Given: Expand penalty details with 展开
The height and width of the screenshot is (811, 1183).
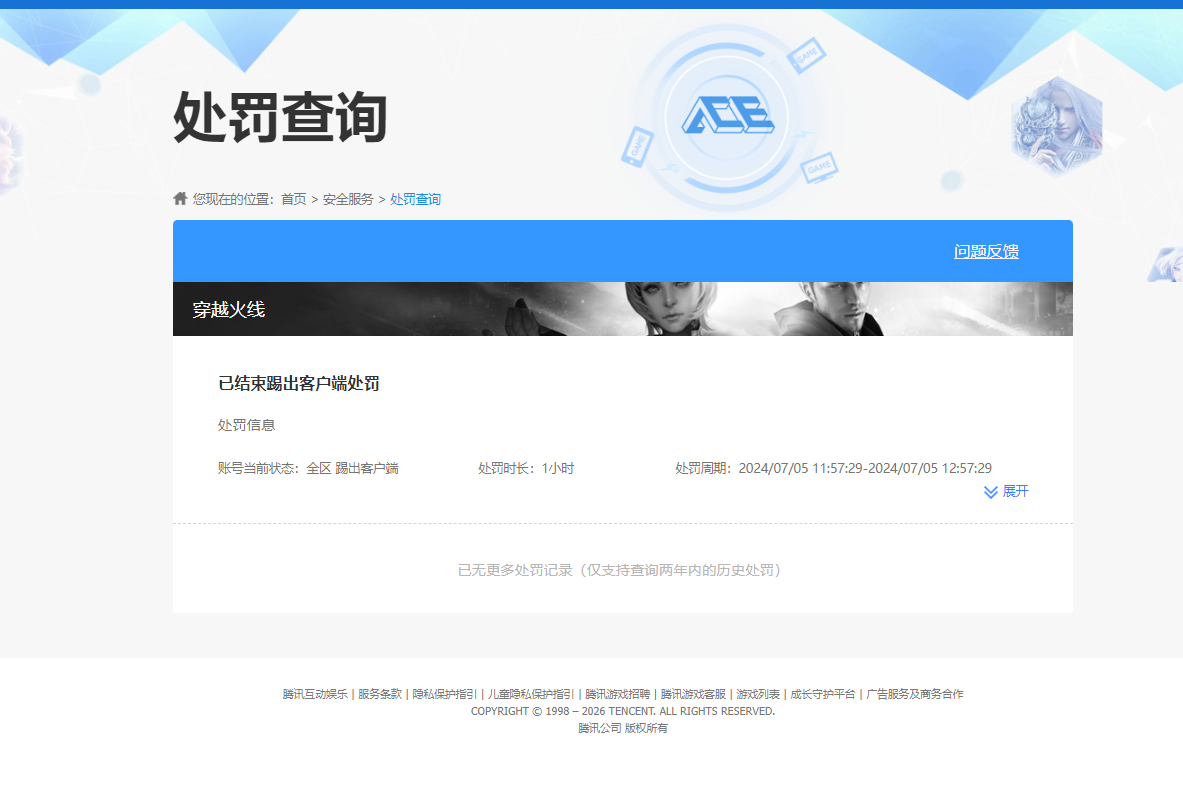Looking at the screenshot, I should [1016, 491].
